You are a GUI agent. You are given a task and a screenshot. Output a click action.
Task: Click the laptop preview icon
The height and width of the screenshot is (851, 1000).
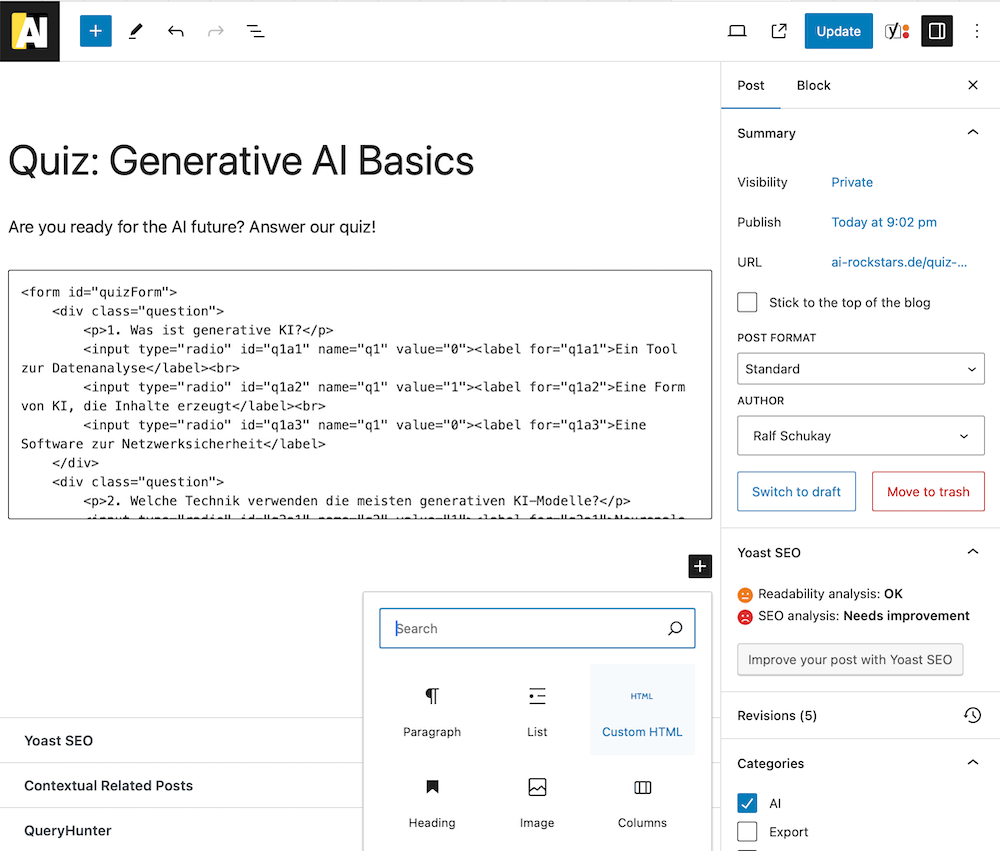click(737, 31)
